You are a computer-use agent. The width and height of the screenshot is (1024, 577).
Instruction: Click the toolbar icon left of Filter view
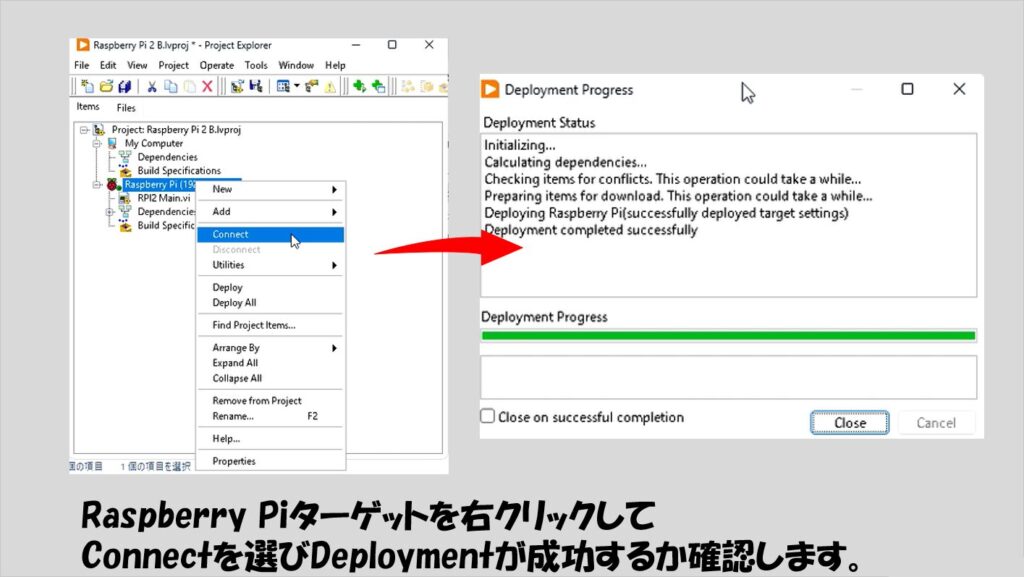(x=255, y=86)
